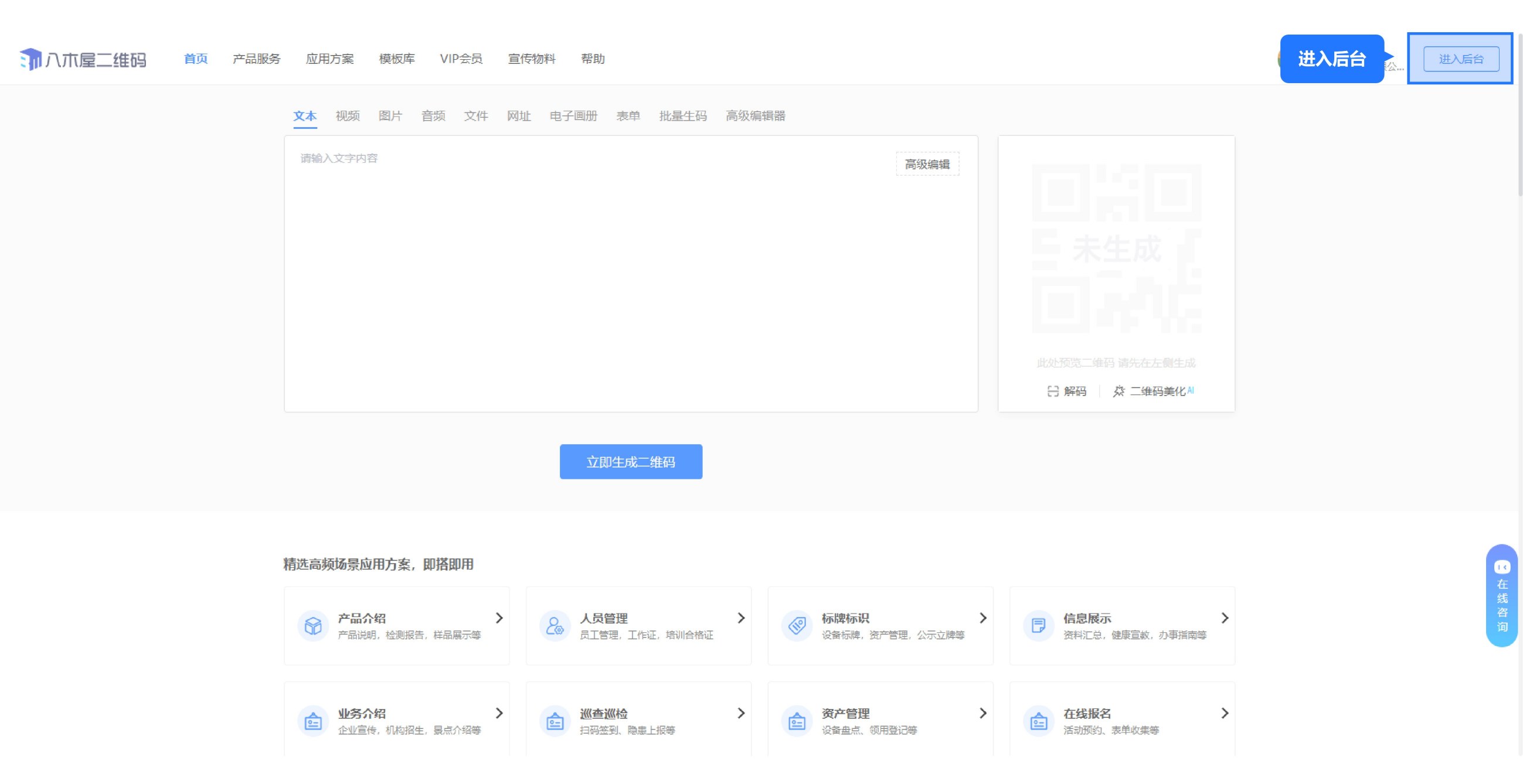Image resolution: width=1523 pixels, height=784 pixels.
Task: Open the 巡查巡检 solution title
Action: pyautogui.click(x=604, y=713)
